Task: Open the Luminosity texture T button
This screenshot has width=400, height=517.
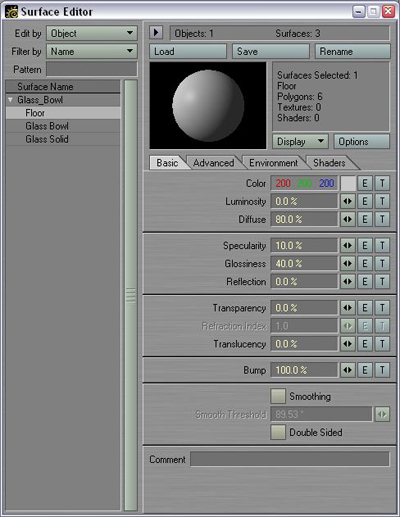Action: click(382, 201)
